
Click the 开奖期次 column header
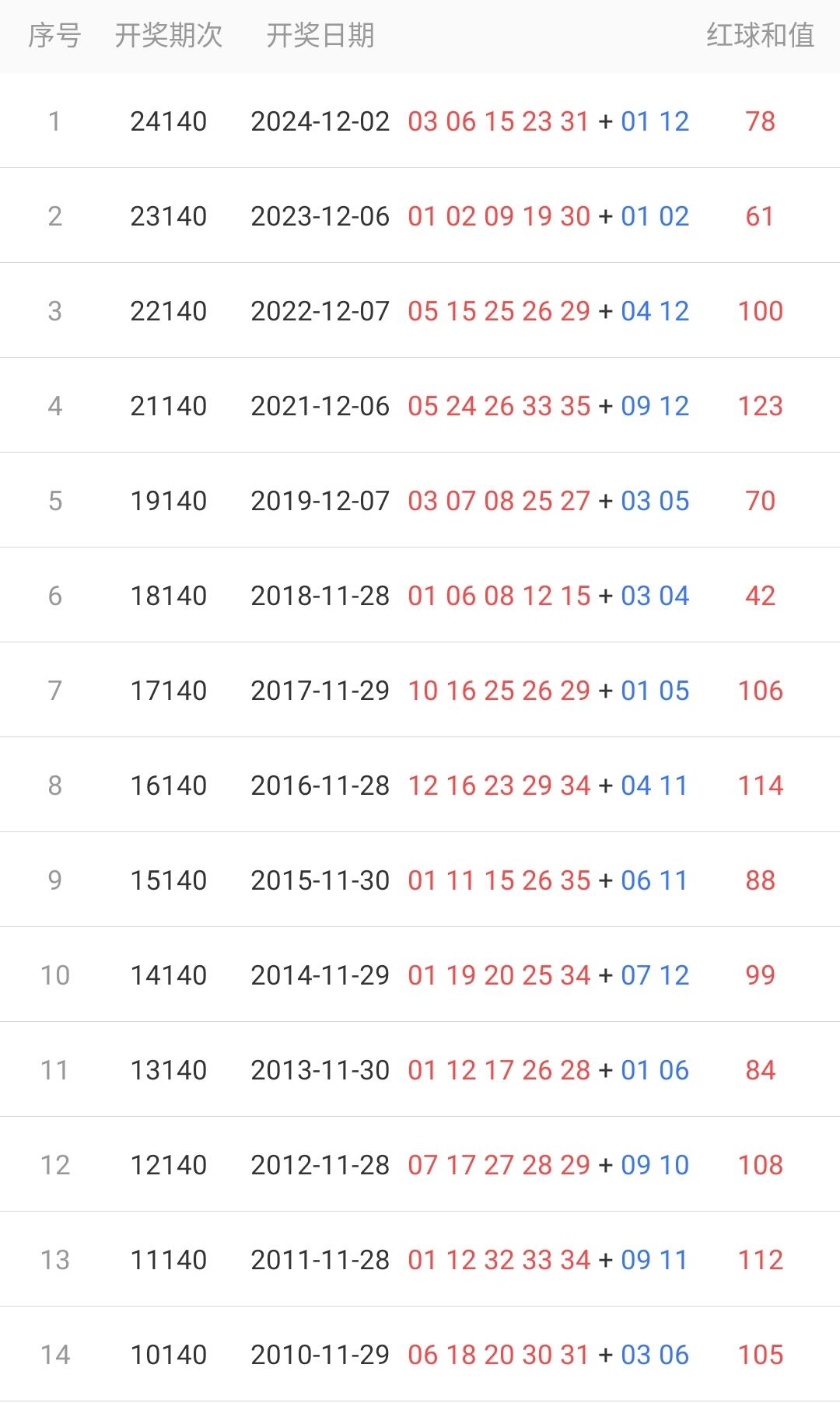pos(168,36)
